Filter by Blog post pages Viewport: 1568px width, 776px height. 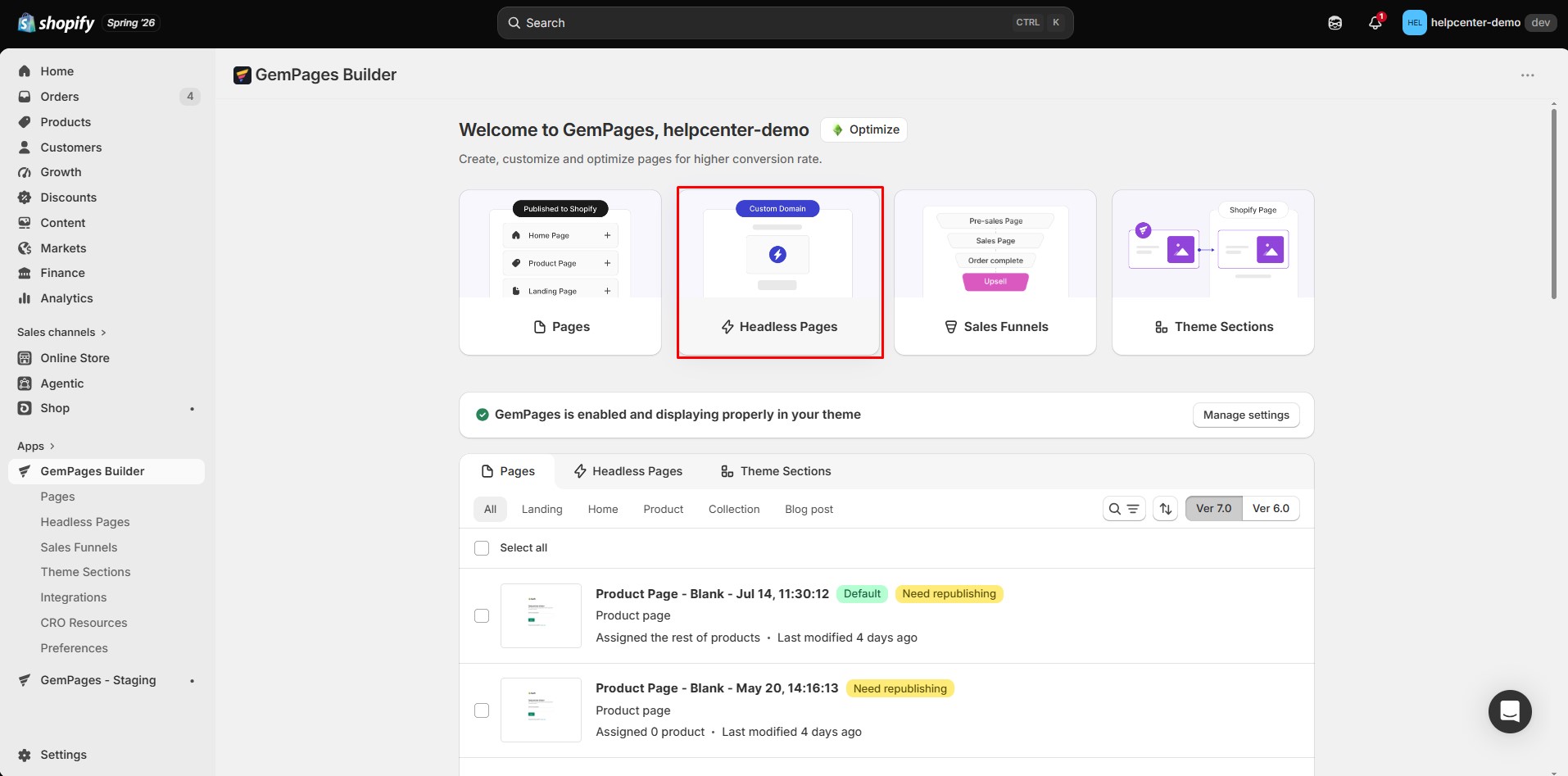809,509
